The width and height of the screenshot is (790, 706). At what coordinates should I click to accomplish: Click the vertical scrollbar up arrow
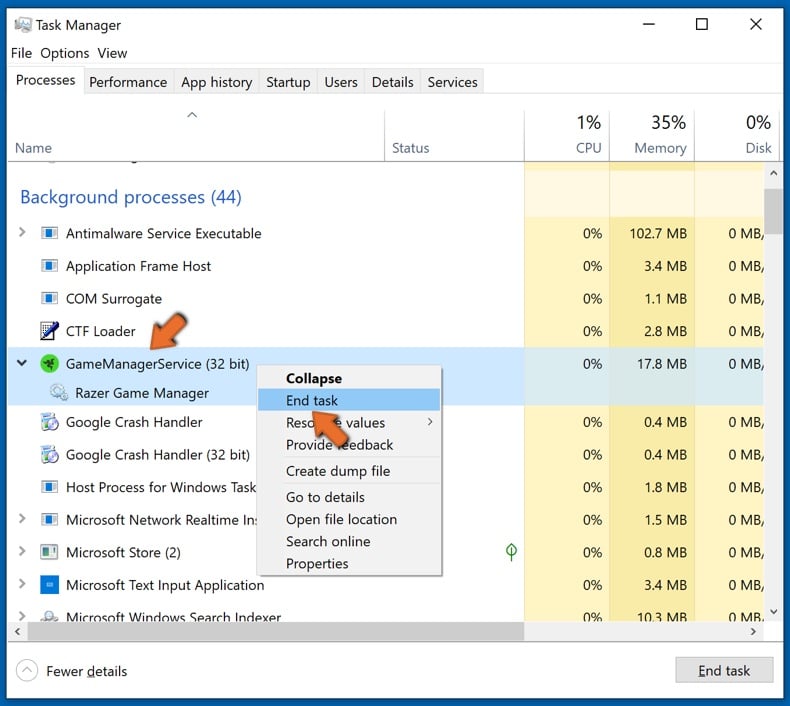pos(773,173)
